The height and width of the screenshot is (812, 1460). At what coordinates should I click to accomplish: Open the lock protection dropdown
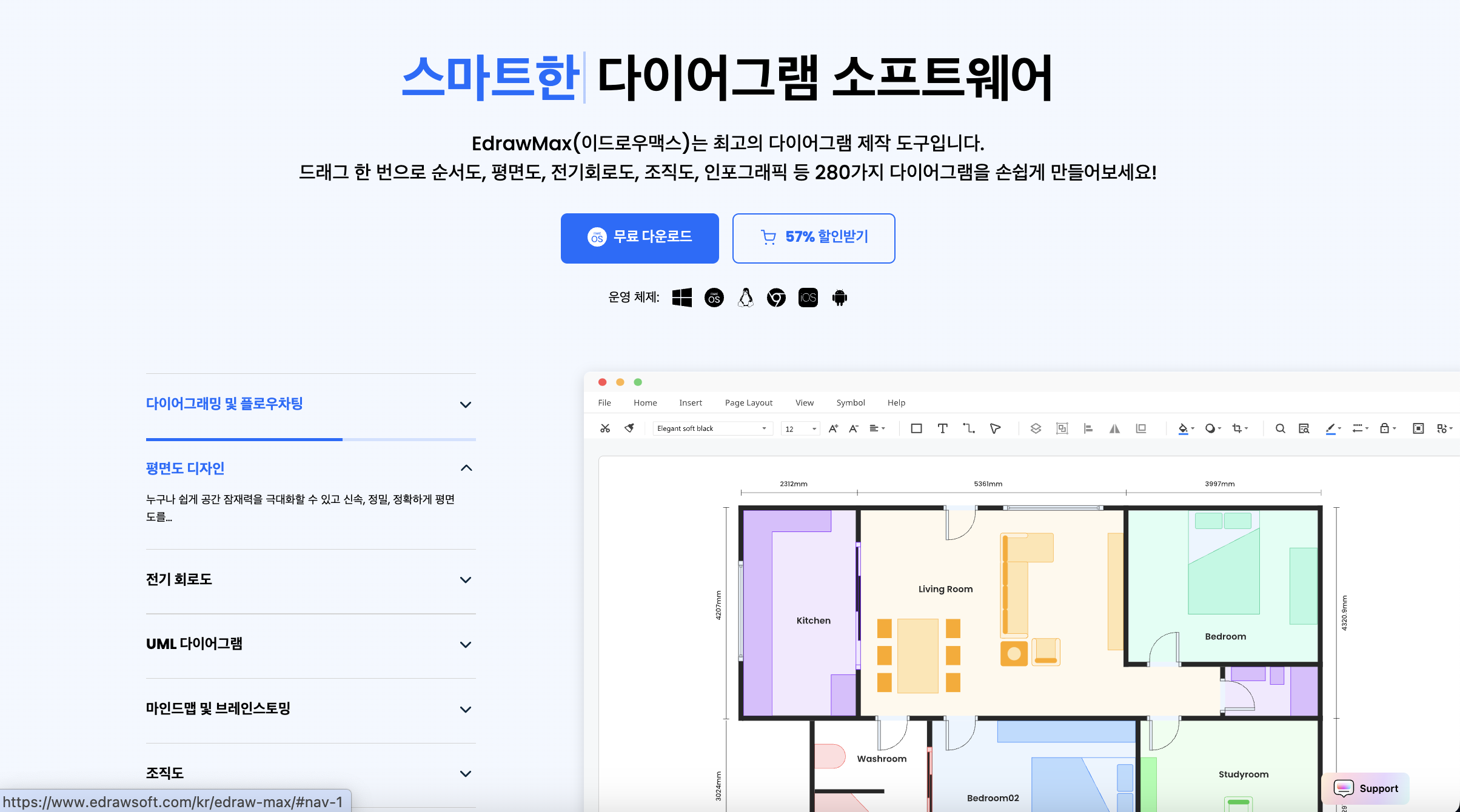(1388, 428)
